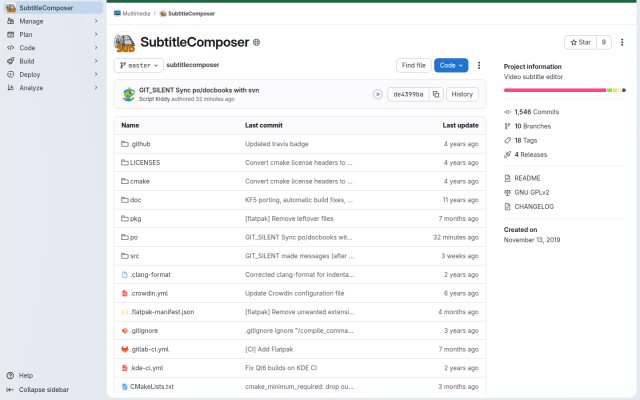
Task: Expand the Plan sidebar menu
Action: pyautogui.click(x=52, y=35)
